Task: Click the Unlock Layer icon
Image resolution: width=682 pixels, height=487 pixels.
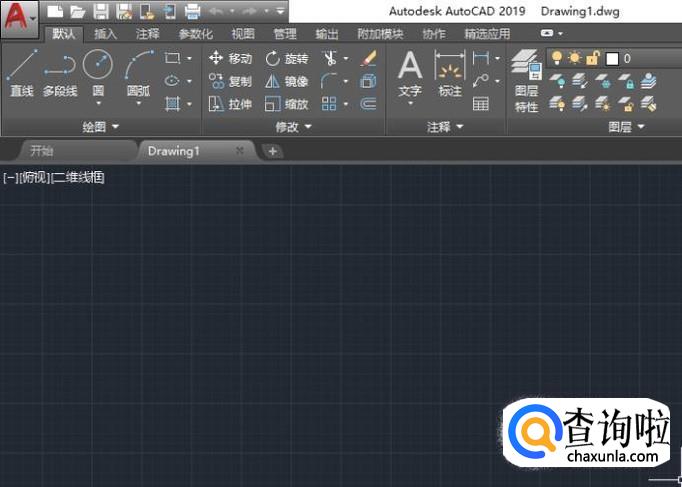Action: click(625, 104)
